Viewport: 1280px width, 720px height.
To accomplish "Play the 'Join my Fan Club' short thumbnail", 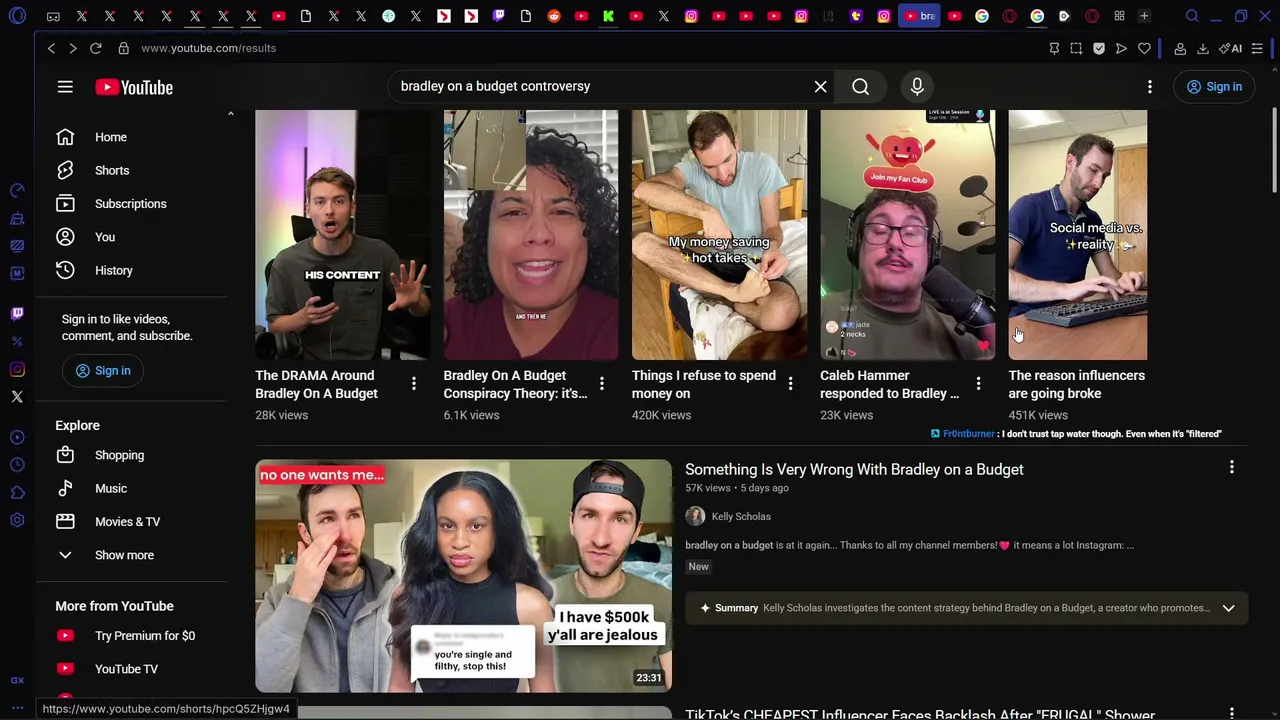I will [x=908, y=235].
